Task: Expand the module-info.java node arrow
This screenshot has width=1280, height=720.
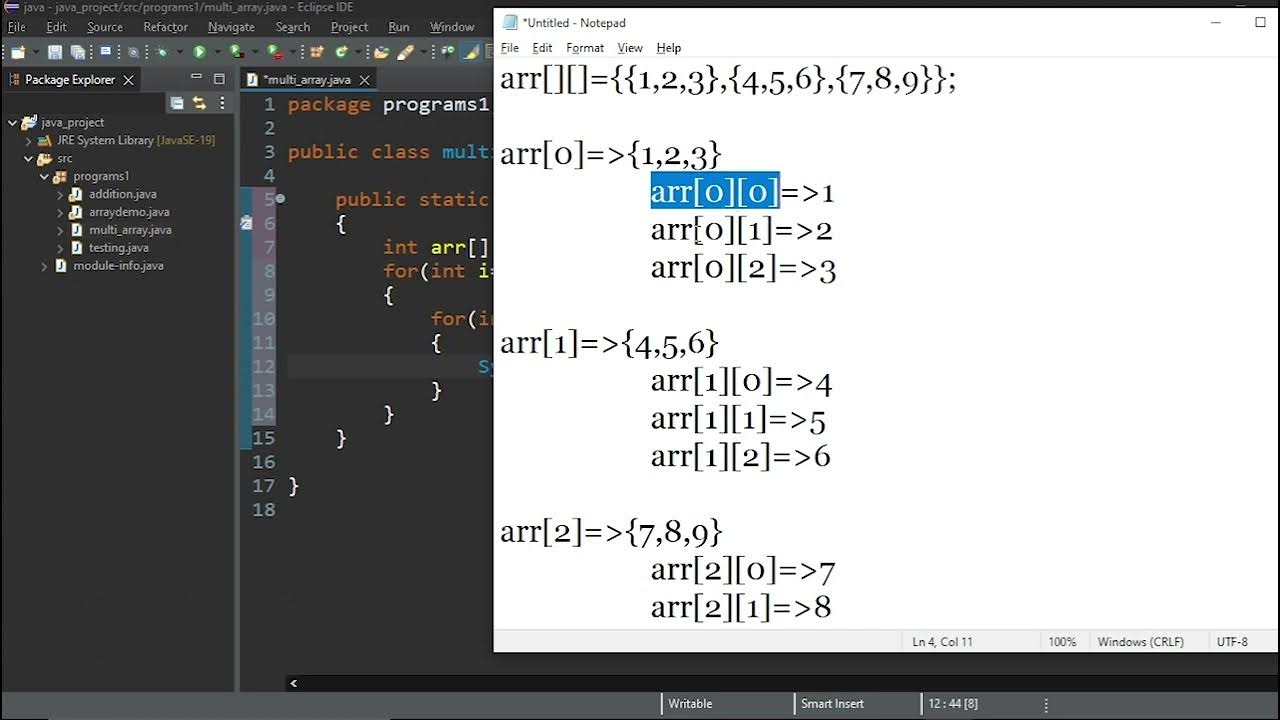Action: coord(44,266)
